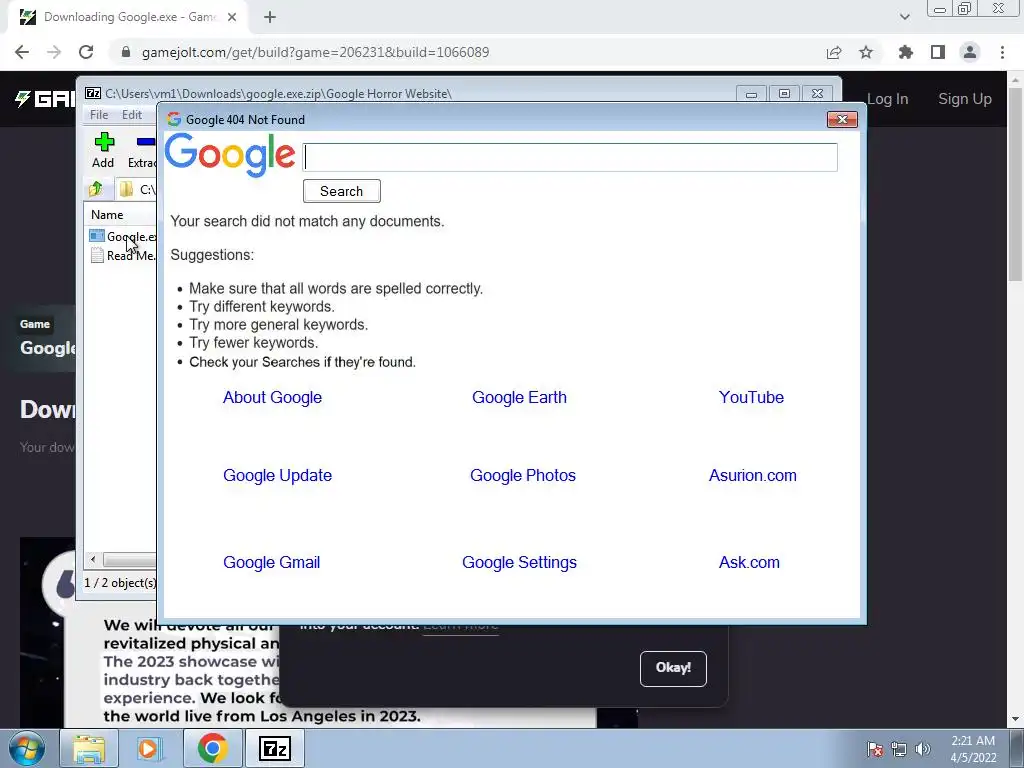Open the Asurion.com link

[752, 475]
